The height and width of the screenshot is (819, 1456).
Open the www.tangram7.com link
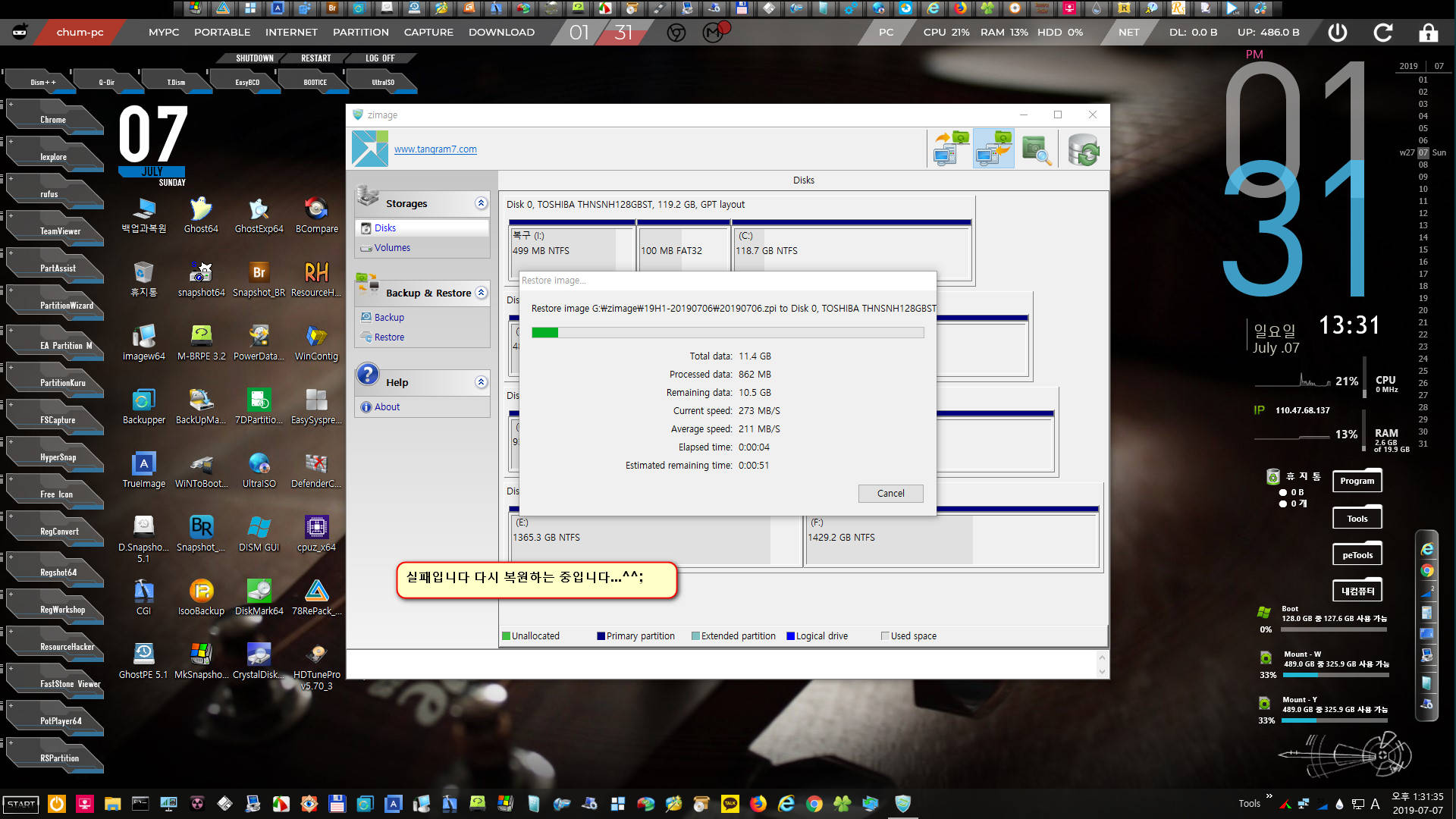[x=435, y=149]
